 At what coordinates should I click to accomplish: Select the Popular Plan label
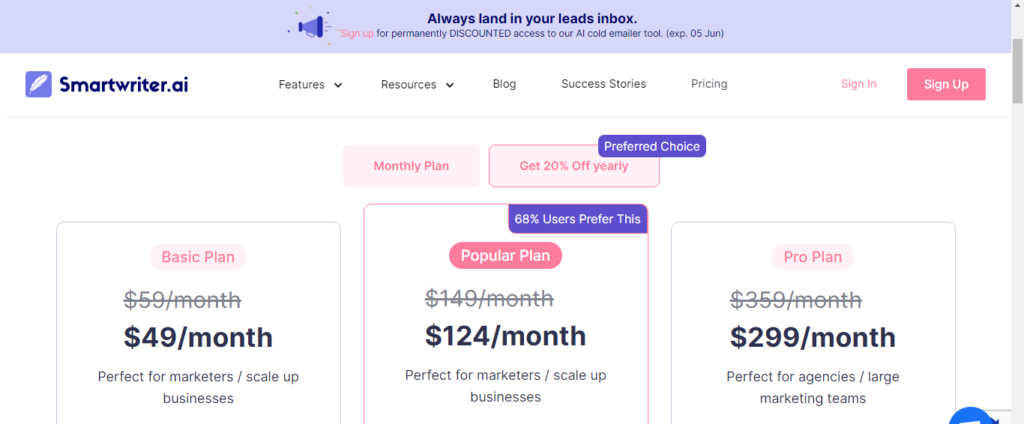(x=505, y=255)
